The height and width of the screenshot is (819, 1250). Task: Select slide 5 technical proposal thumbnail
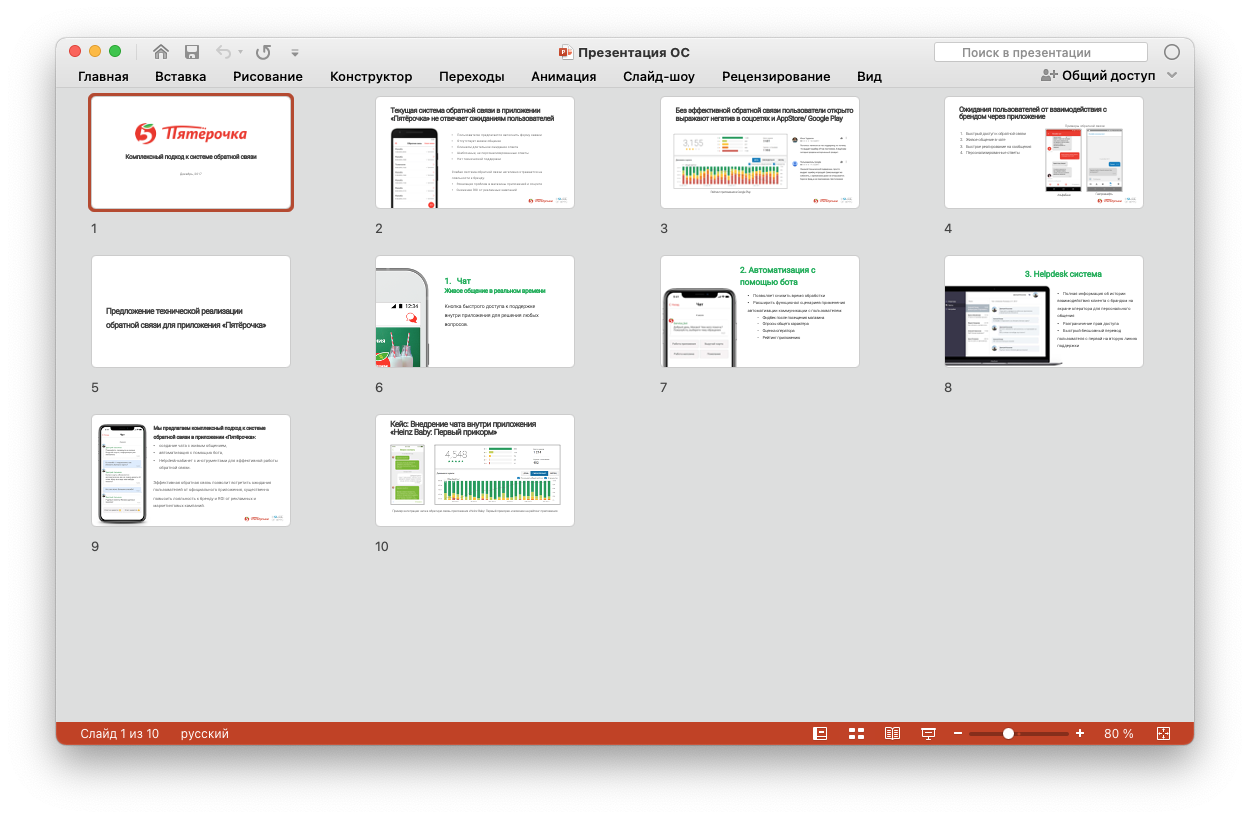click(191, 311)
